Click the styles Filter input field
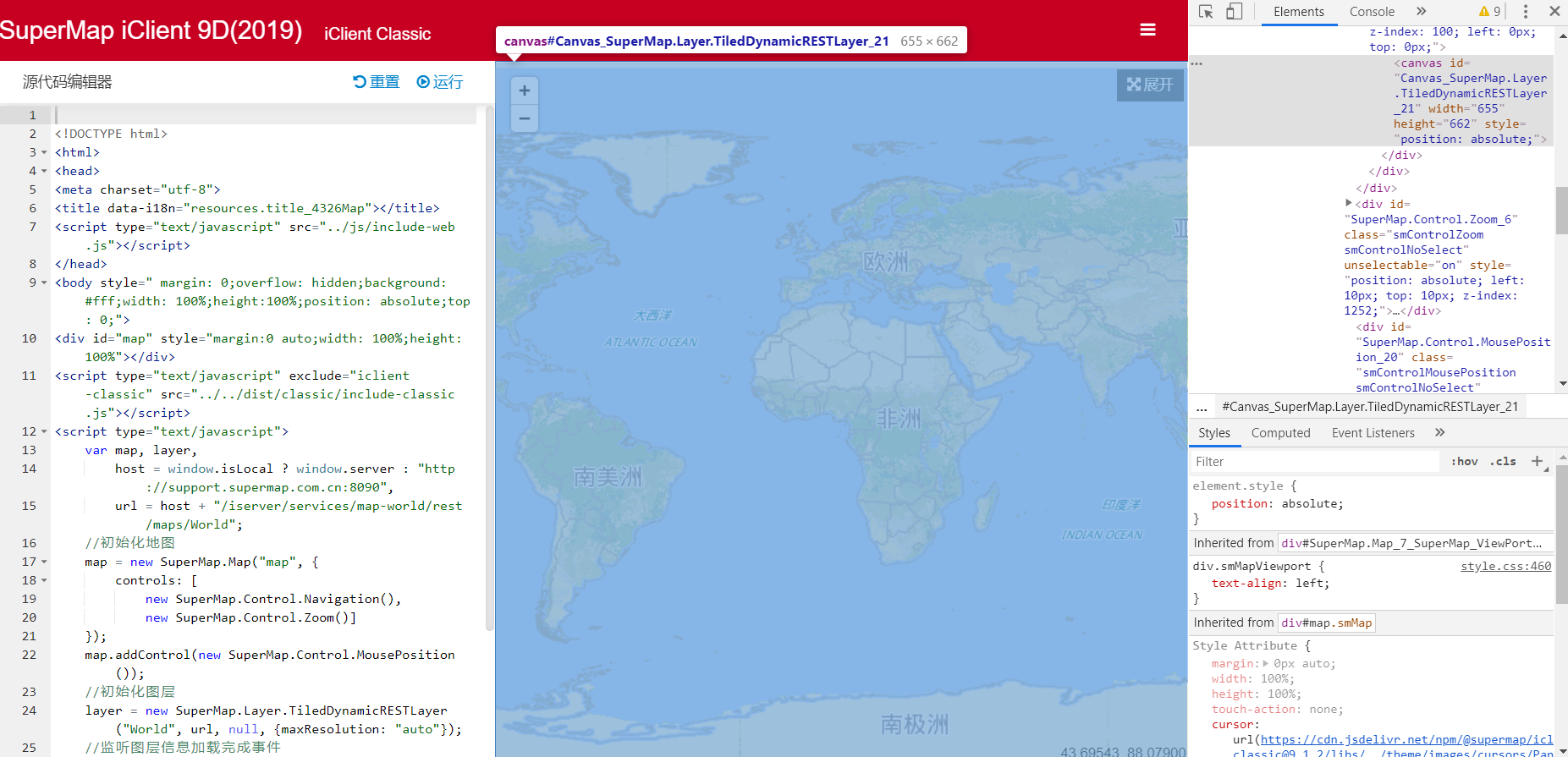 (x=1314, y=462)
